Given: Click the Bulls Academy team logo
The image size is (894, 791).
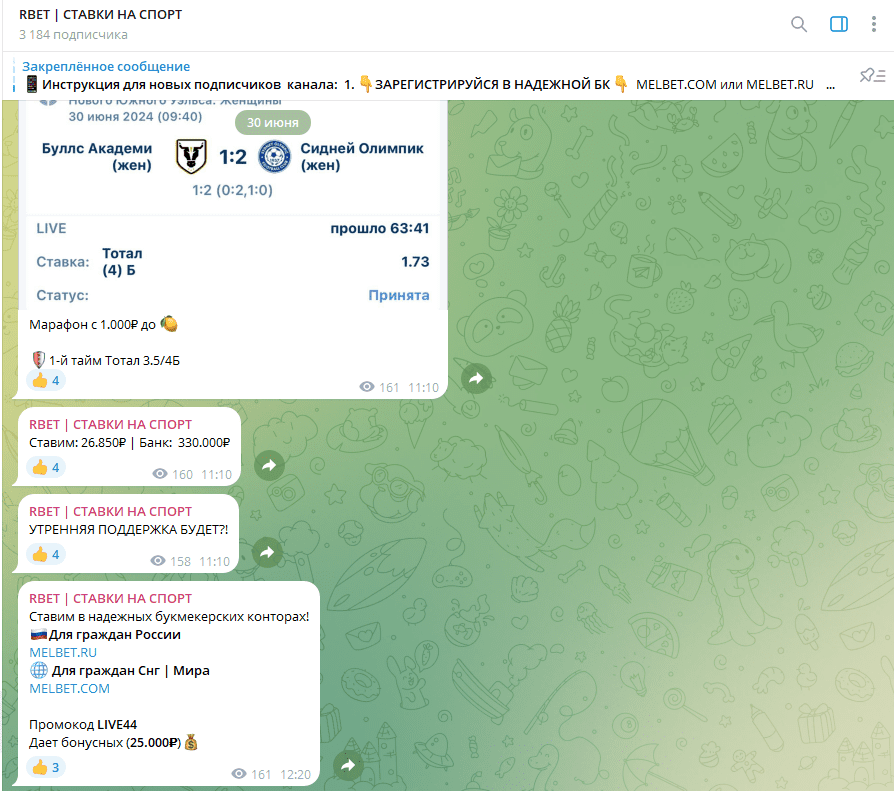Looking at the screenshot, I should (191, 156).
